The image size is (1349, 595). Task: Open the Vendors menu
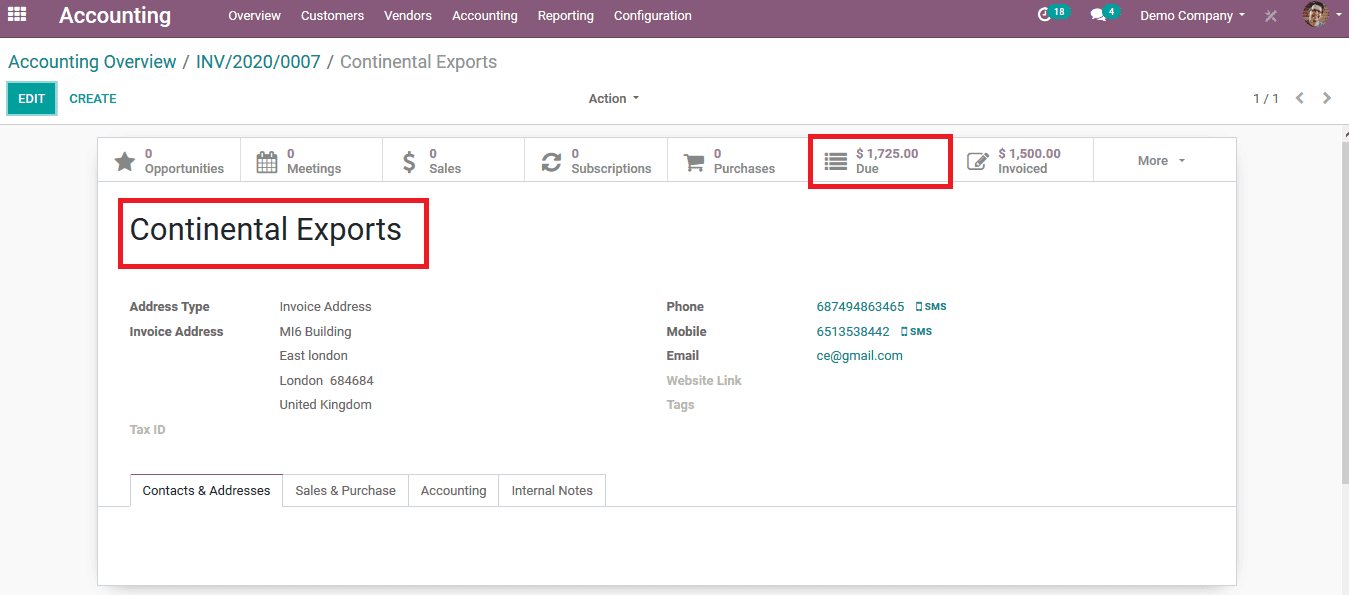click(408, 15)
